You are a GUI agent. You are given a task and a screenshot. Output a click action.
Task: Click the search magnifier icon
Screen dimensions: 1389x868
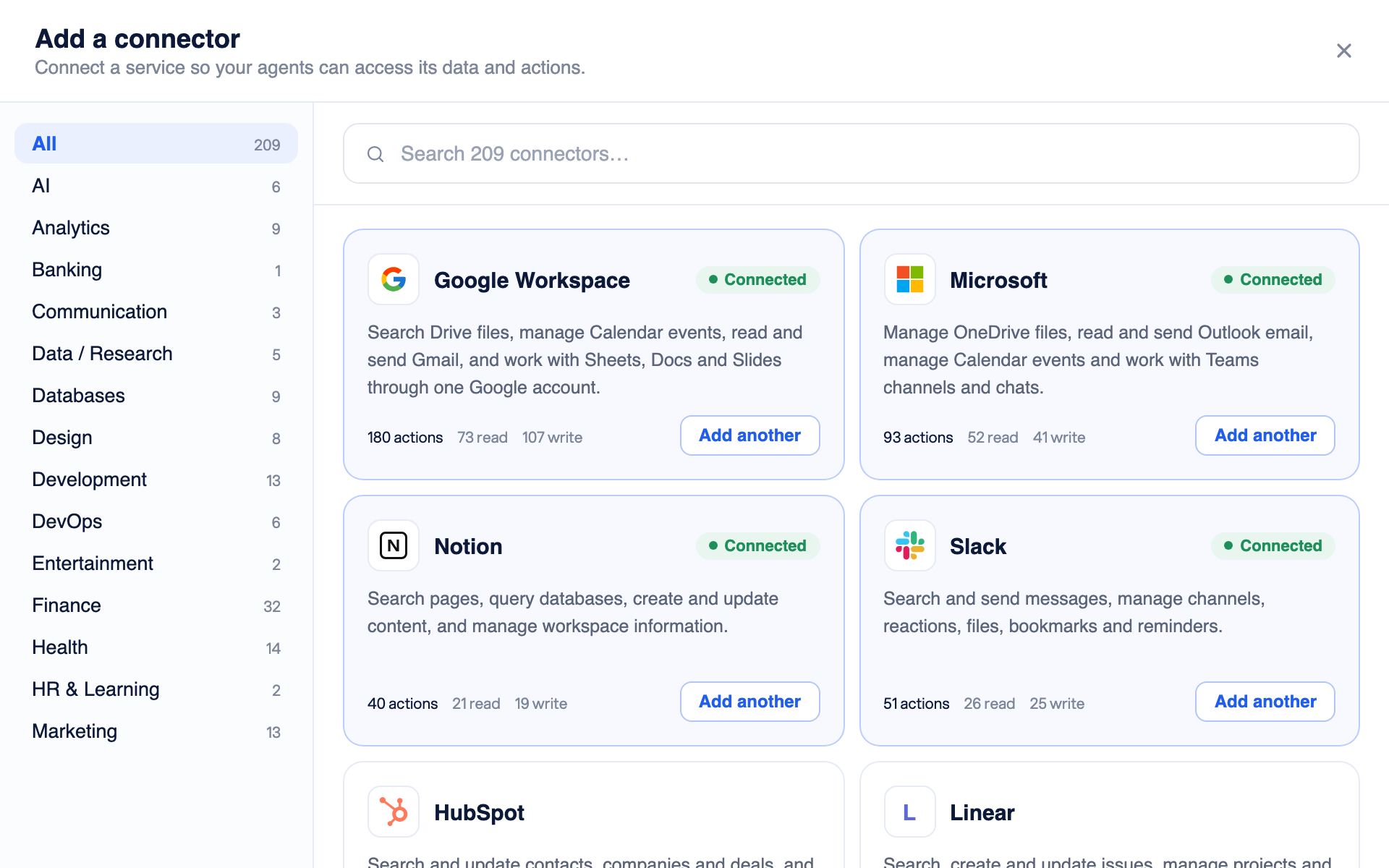tap(375, 154)
